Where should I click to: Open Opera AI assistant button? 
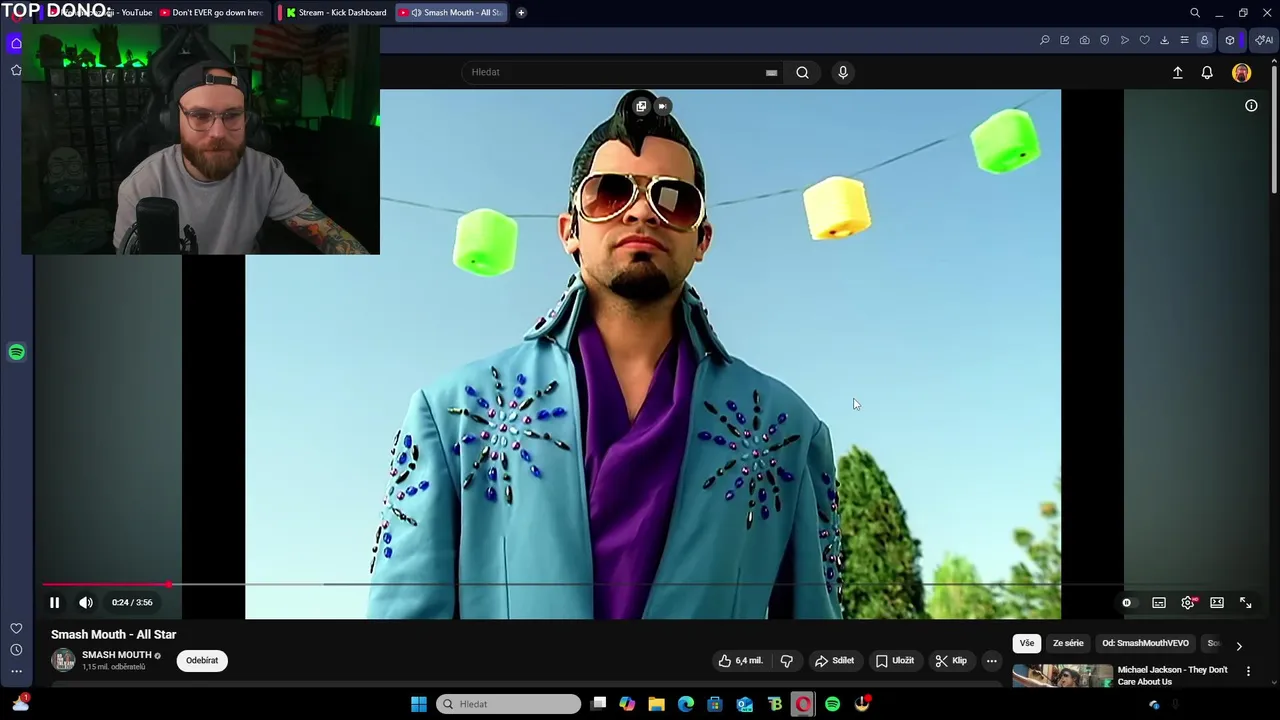(1264, 40)
